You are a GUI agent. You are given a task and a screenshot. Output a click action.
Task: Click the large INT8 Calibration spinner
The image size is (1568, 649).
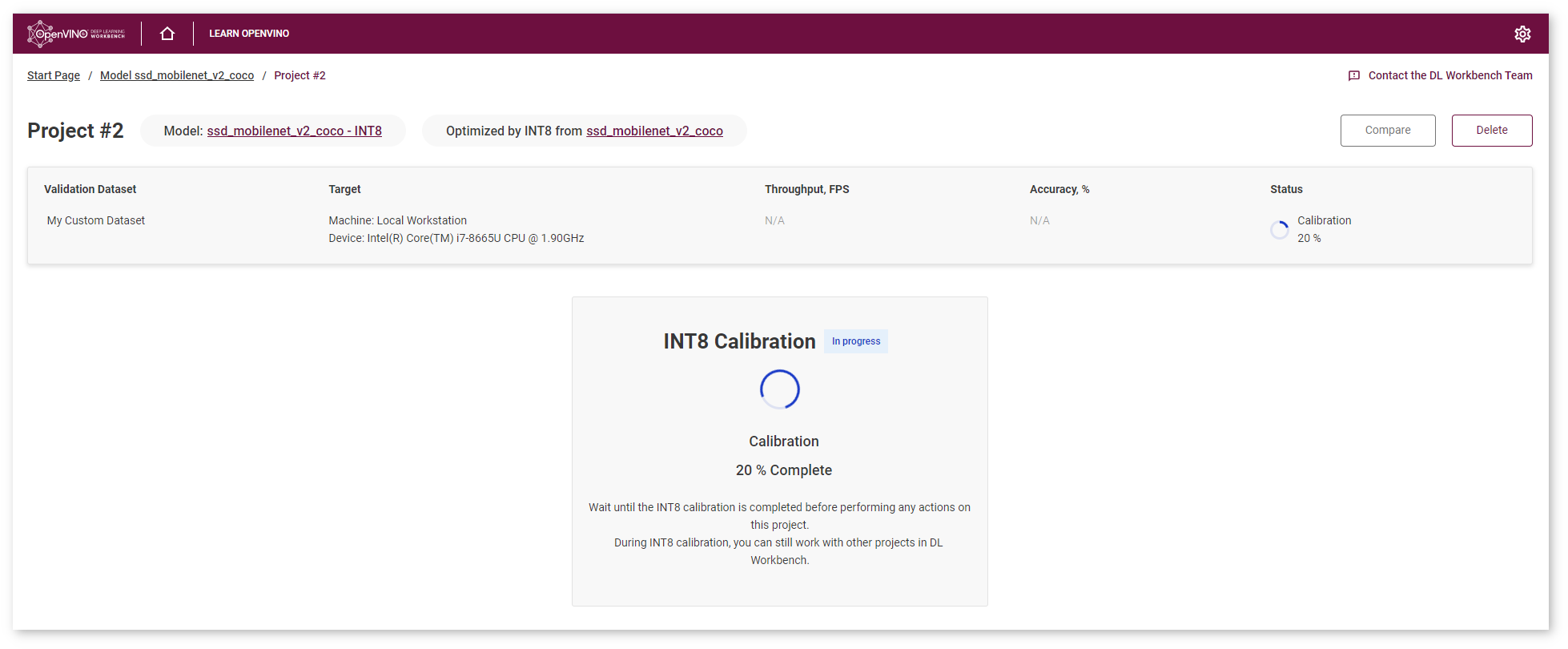tap(780, 389)
